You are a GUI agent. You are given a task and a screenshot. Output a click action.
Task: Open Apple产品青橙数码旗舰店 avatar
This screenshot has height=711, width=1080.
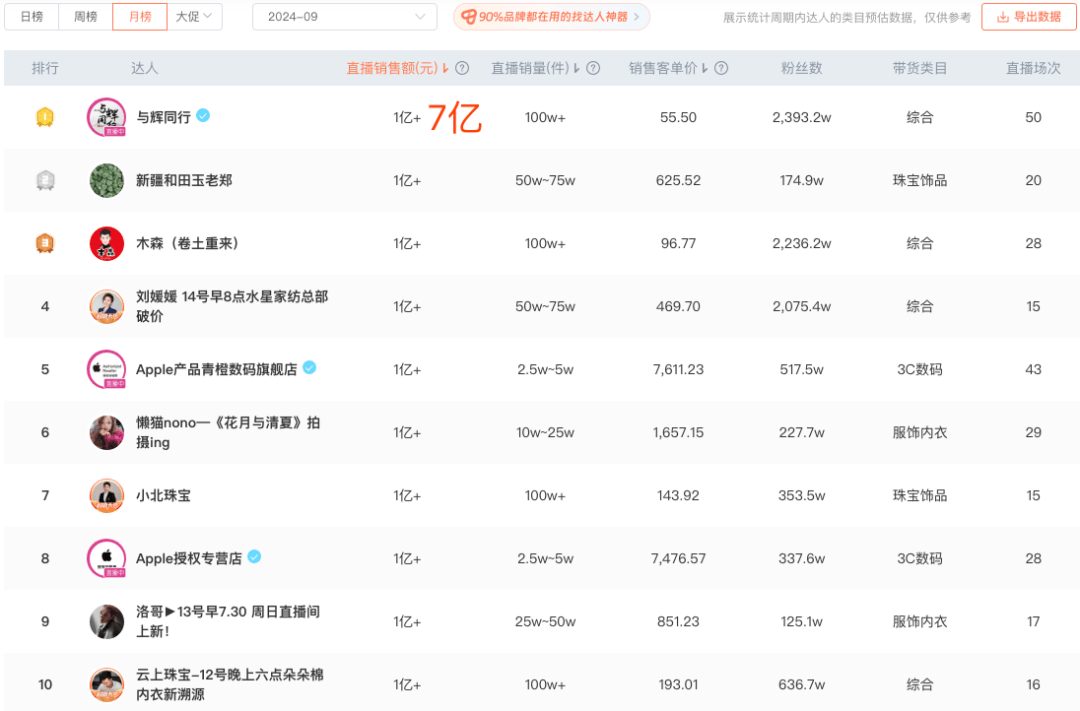107,369
